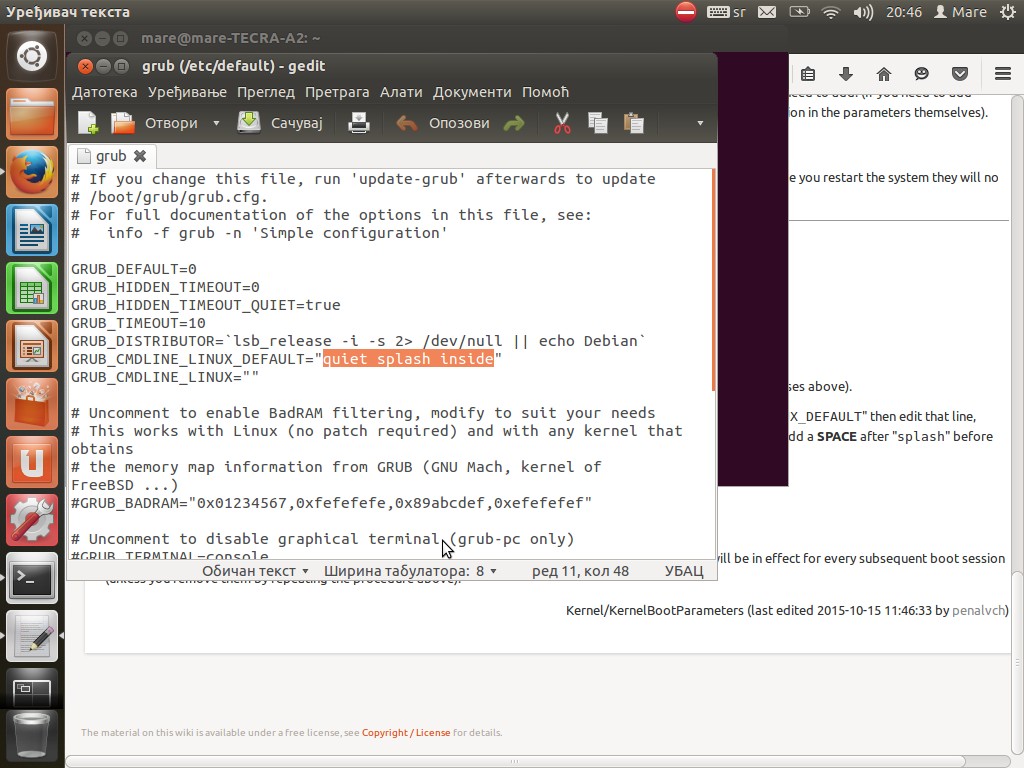Open the Wi-Fi network indicator
The width and height of the screenshot is (1024, 768).
831,12
